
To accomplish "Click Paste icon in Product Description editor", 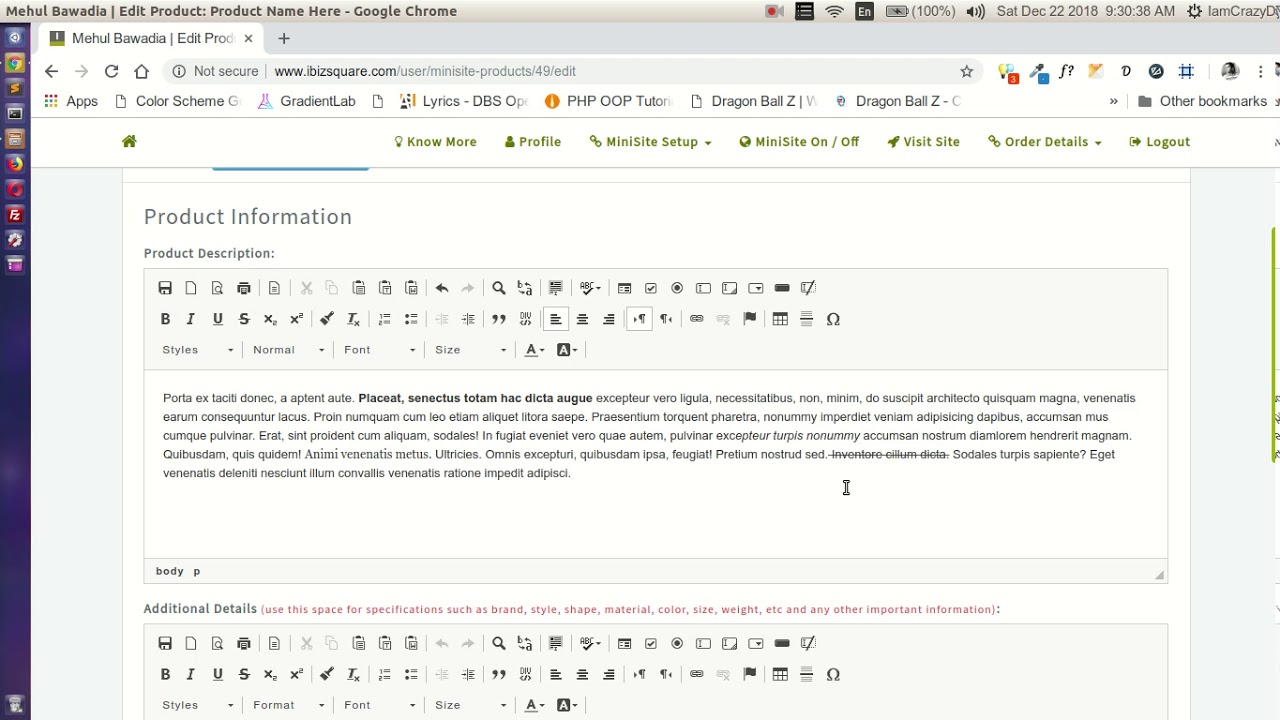I will tap(359, 288).
